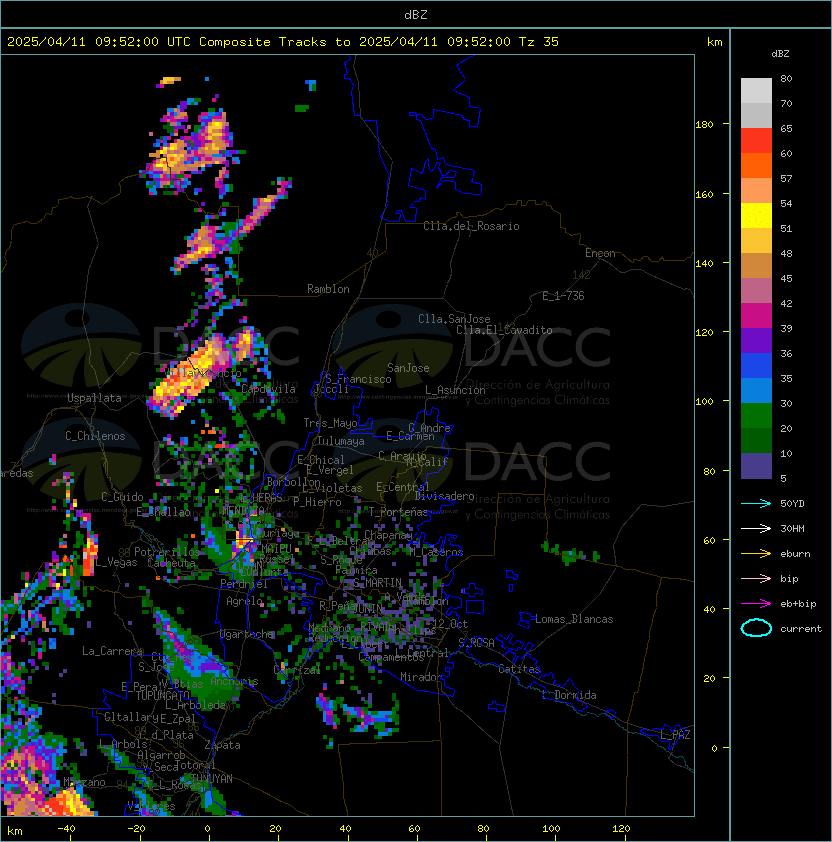
Task: Click the -40 tick on the bottom axis
Action: click(67, 829)
